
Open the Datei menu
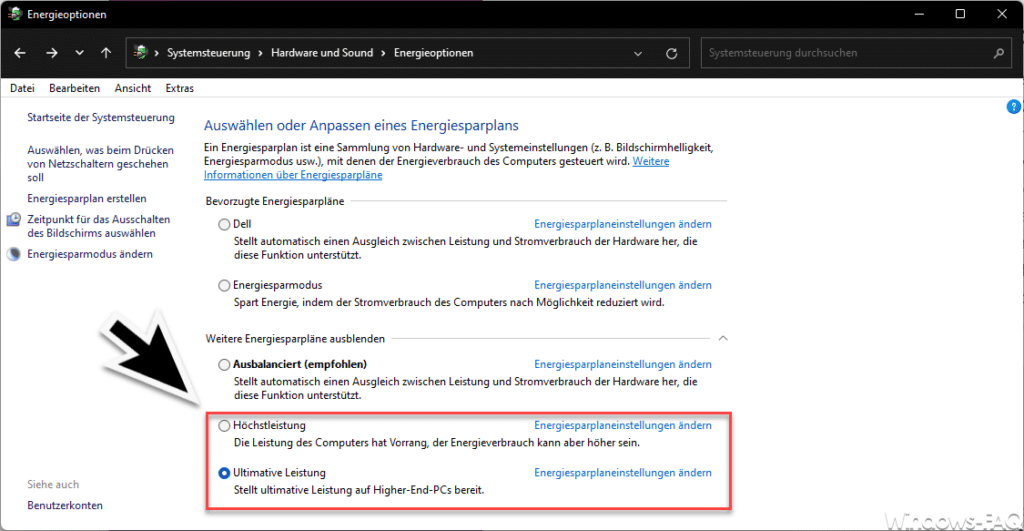tap(22, 88)
